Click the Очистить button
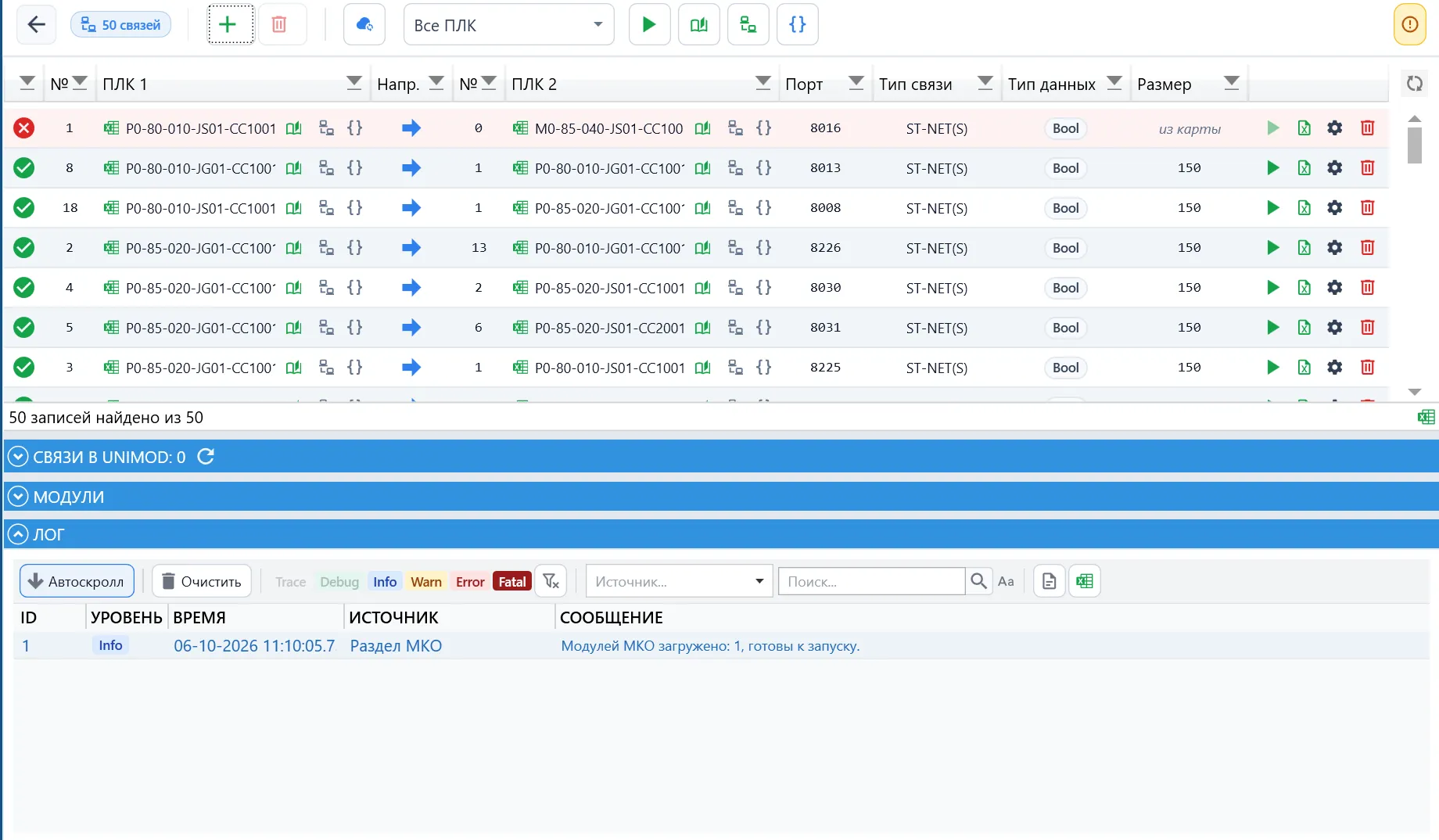1439x840 pixels. click(x=202, y=581)
